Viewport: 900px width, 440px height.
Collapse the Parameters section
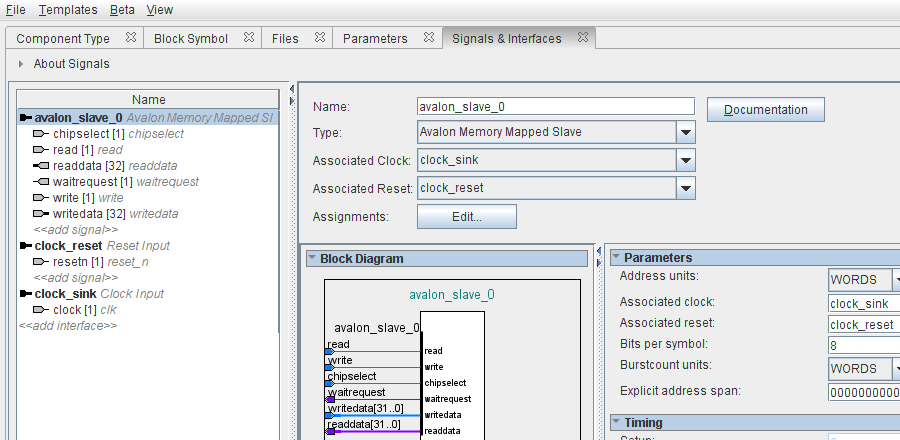click(616, 257)
